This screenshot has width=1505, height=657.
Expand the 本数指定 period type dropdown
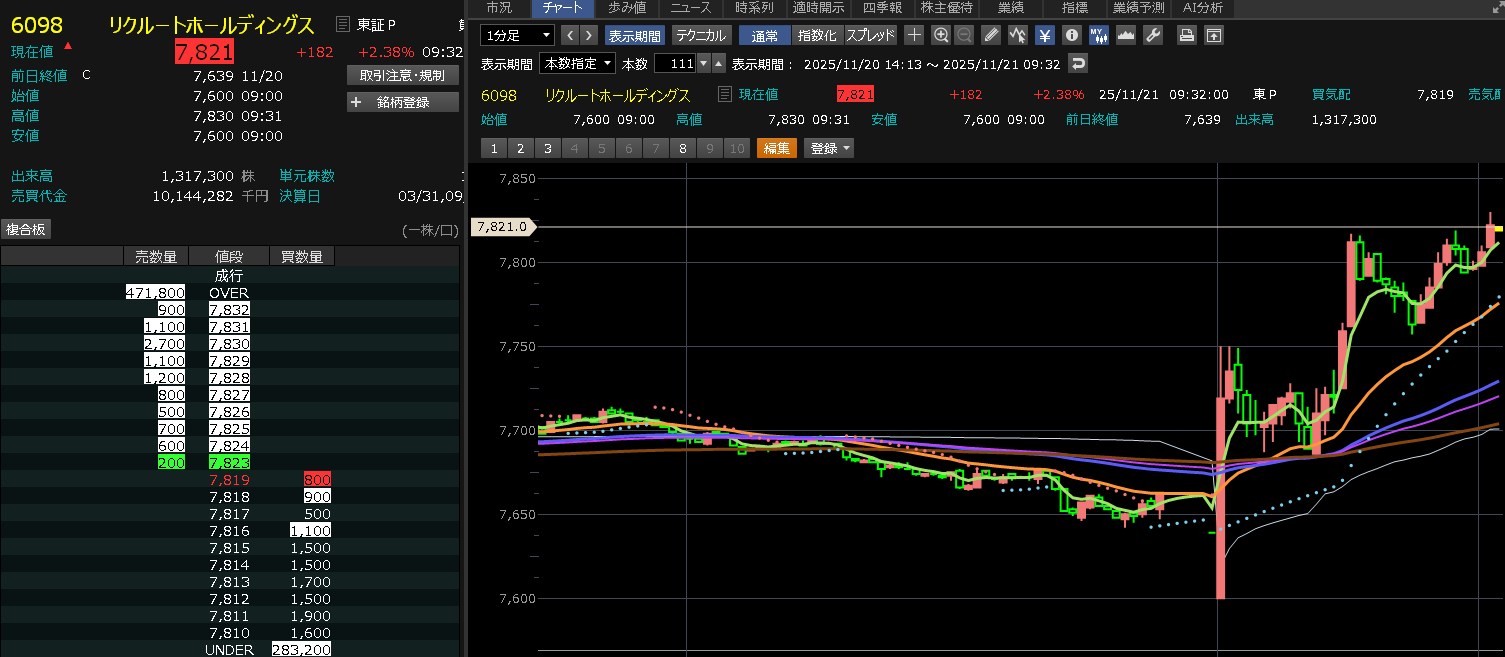[577, 64]
